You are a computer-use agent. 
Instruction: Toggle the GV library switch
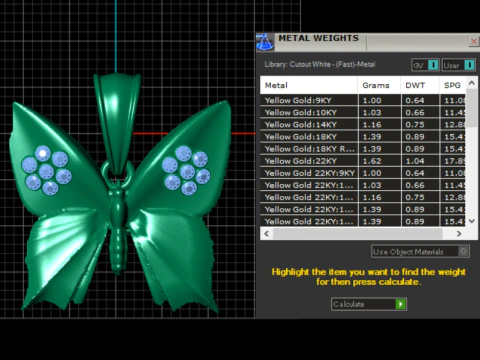point(425,65)
